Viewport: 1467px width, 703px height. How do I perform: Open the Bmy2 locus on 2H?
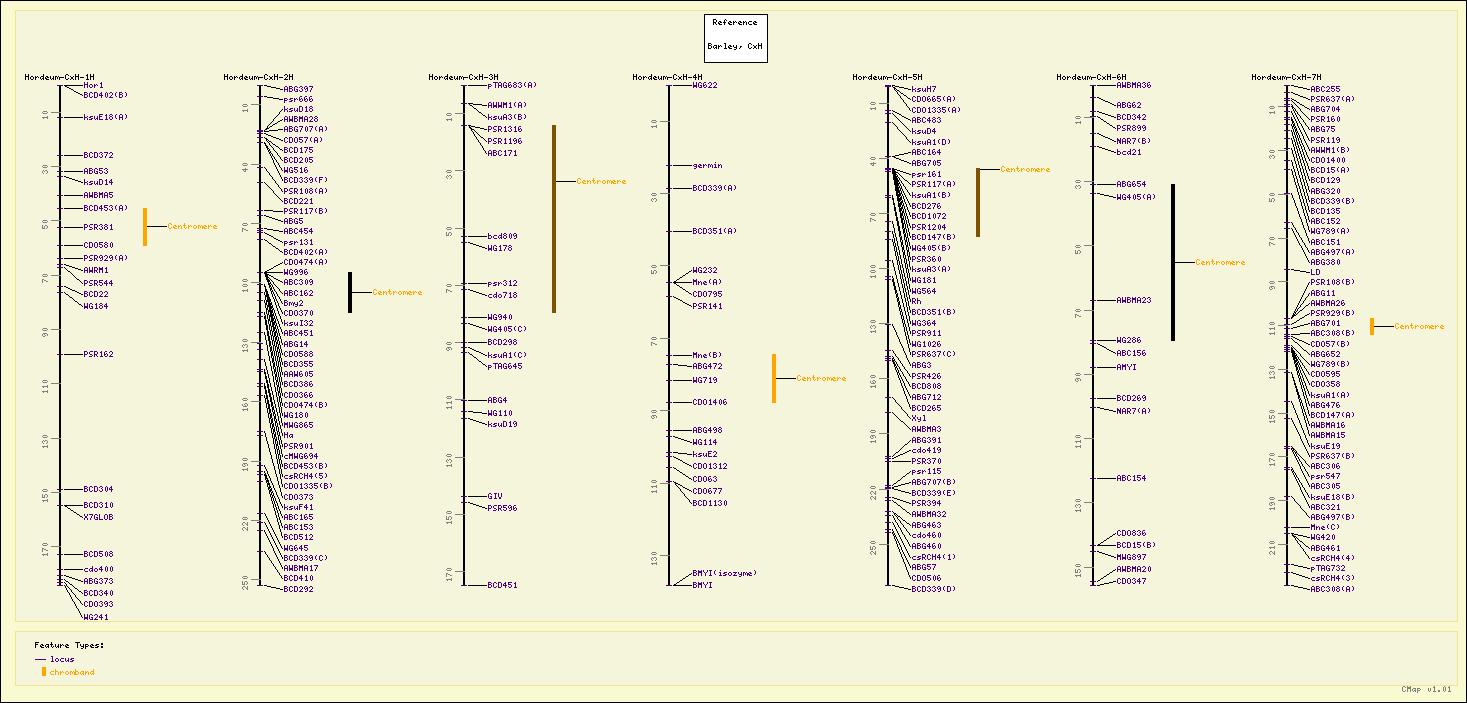(x=293, y=303)
